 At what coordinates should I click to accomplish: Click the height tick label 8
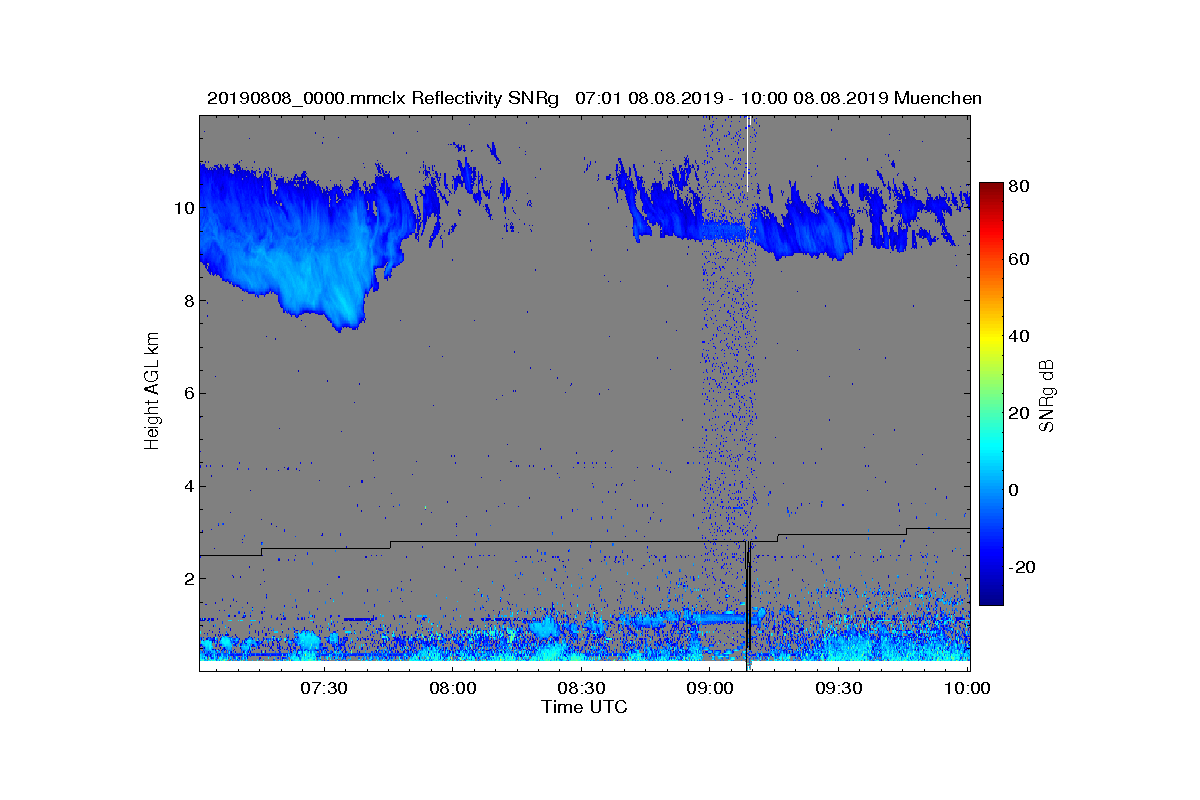point(187,301)
